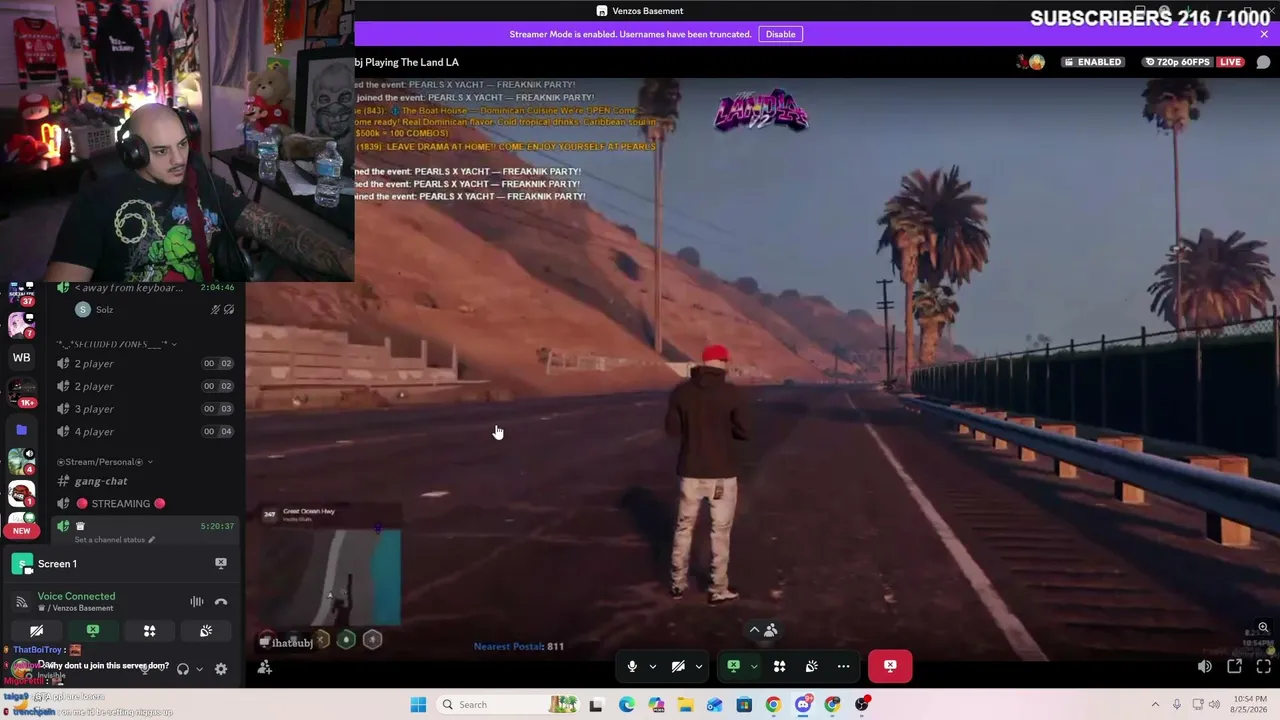Open the gang-chat text channel
Image resolution: width=1280 pixels, height=720 pixels.
146,481
